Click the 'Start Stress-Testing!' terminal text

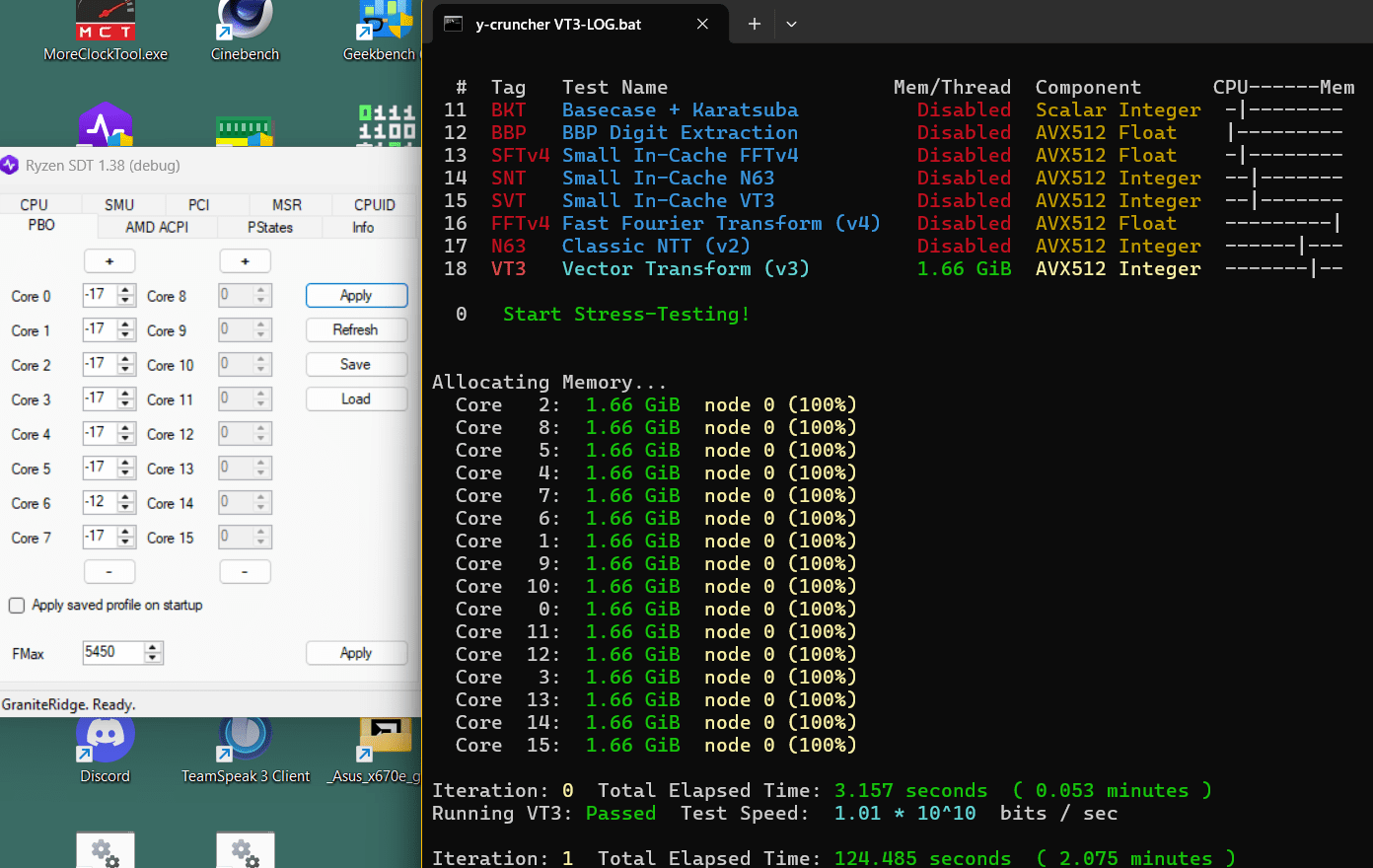(x=626, y=314)
